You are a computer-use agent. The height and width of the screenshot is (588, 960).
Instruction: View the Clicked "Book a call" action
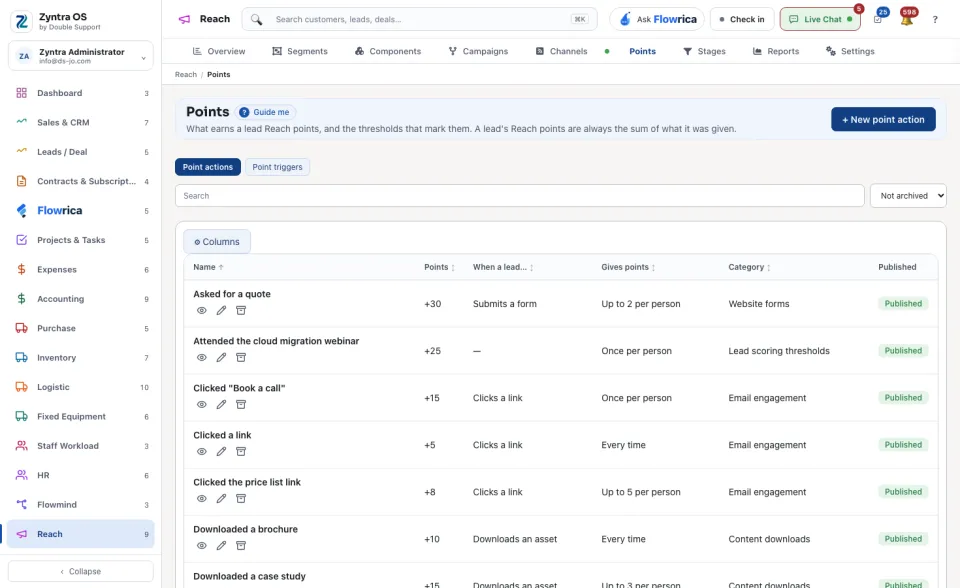(201, 405)
